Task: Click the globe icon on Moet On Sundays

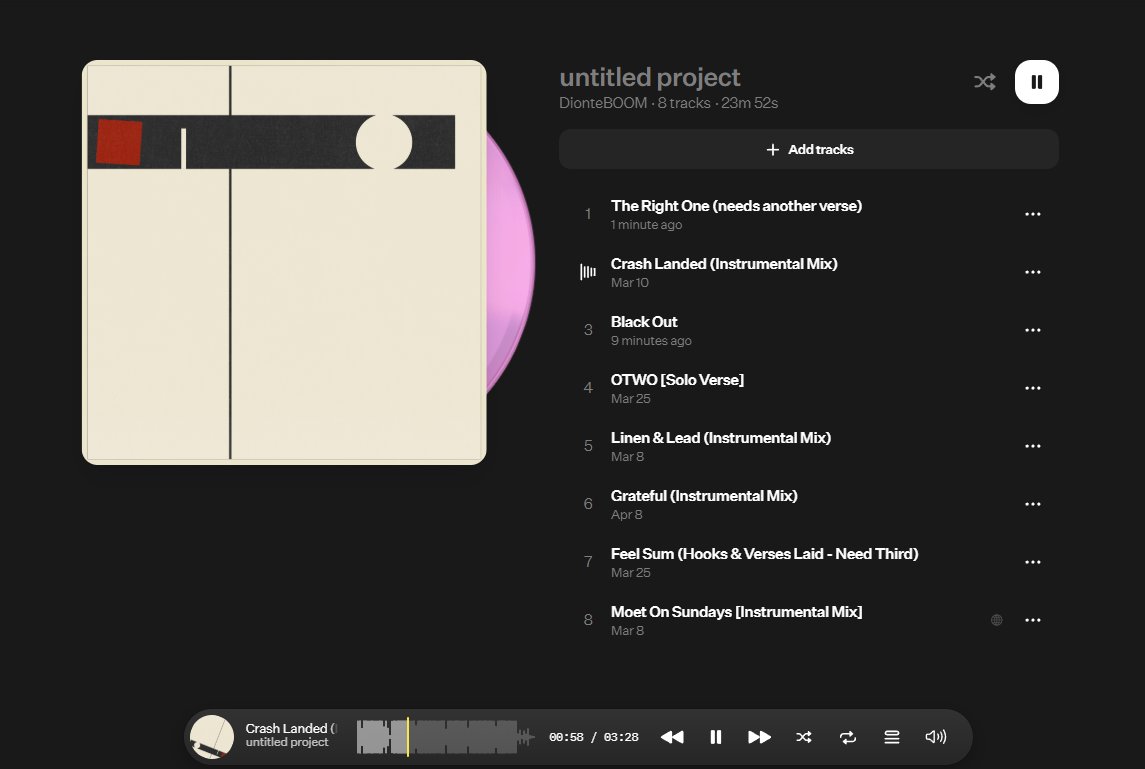Action: tap(996, 620)
